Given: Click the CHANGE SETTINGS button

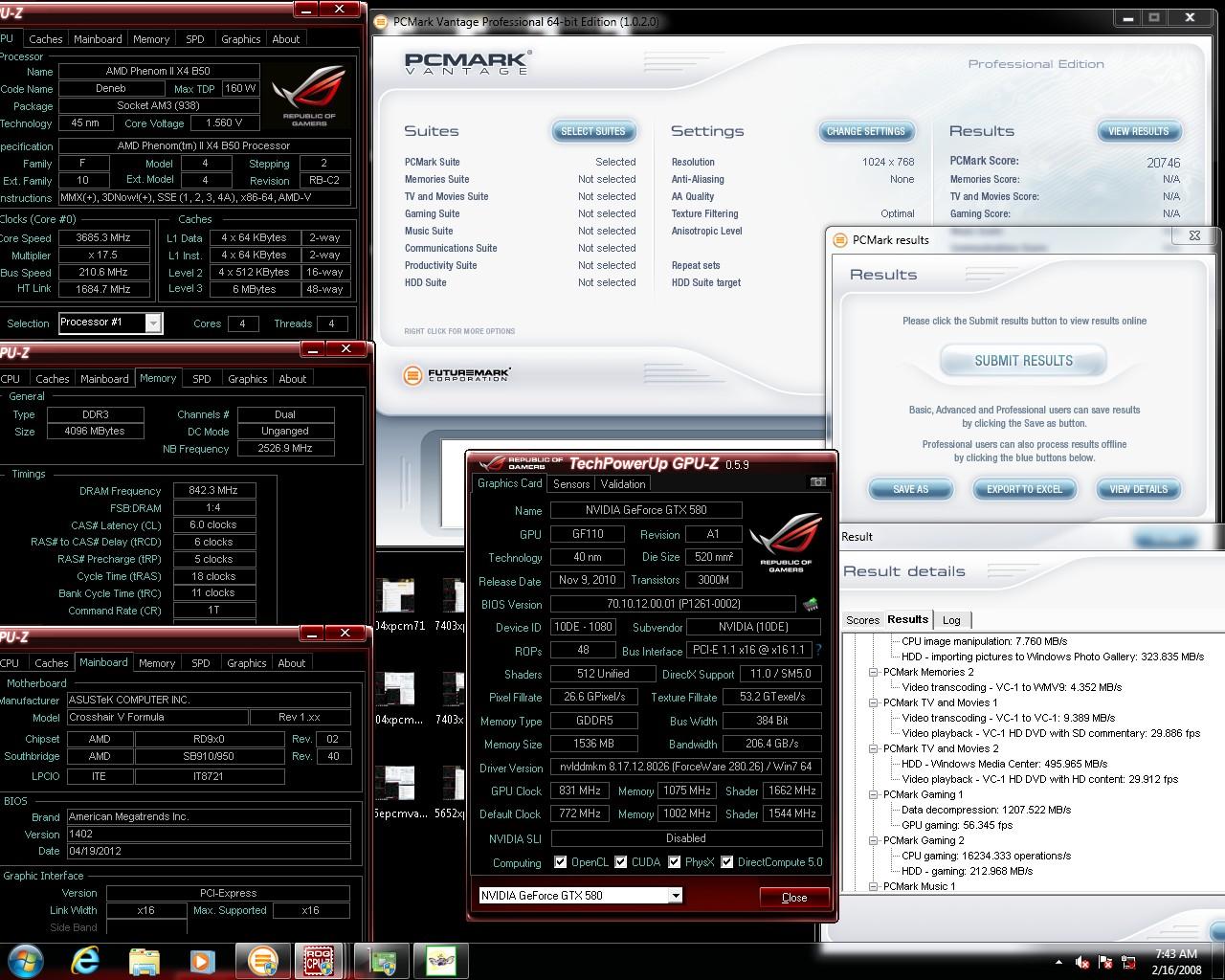Looking at the screenshot, I should click(x=866, y=131).
